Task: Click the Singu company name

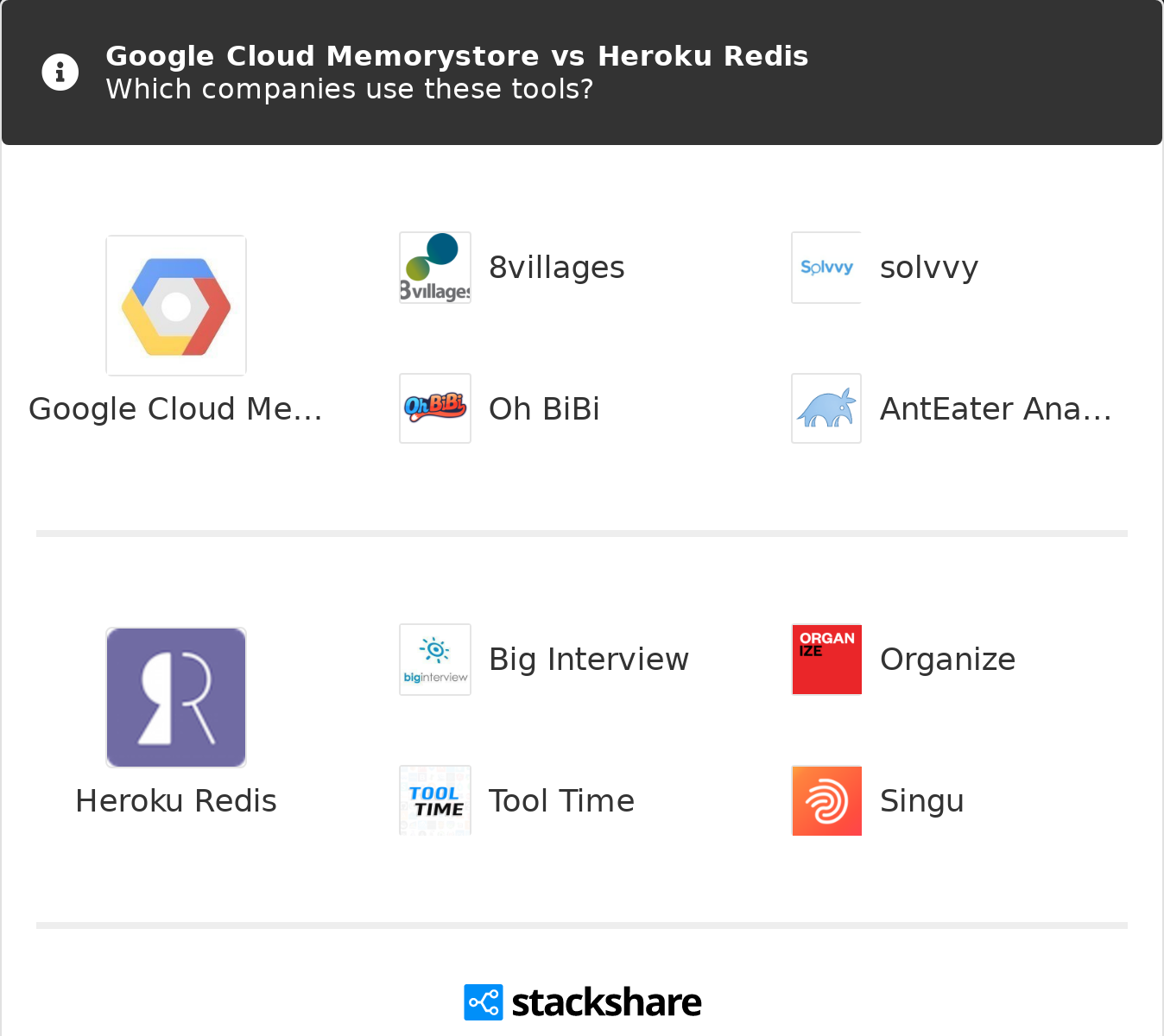Action: tap(921, 800)
